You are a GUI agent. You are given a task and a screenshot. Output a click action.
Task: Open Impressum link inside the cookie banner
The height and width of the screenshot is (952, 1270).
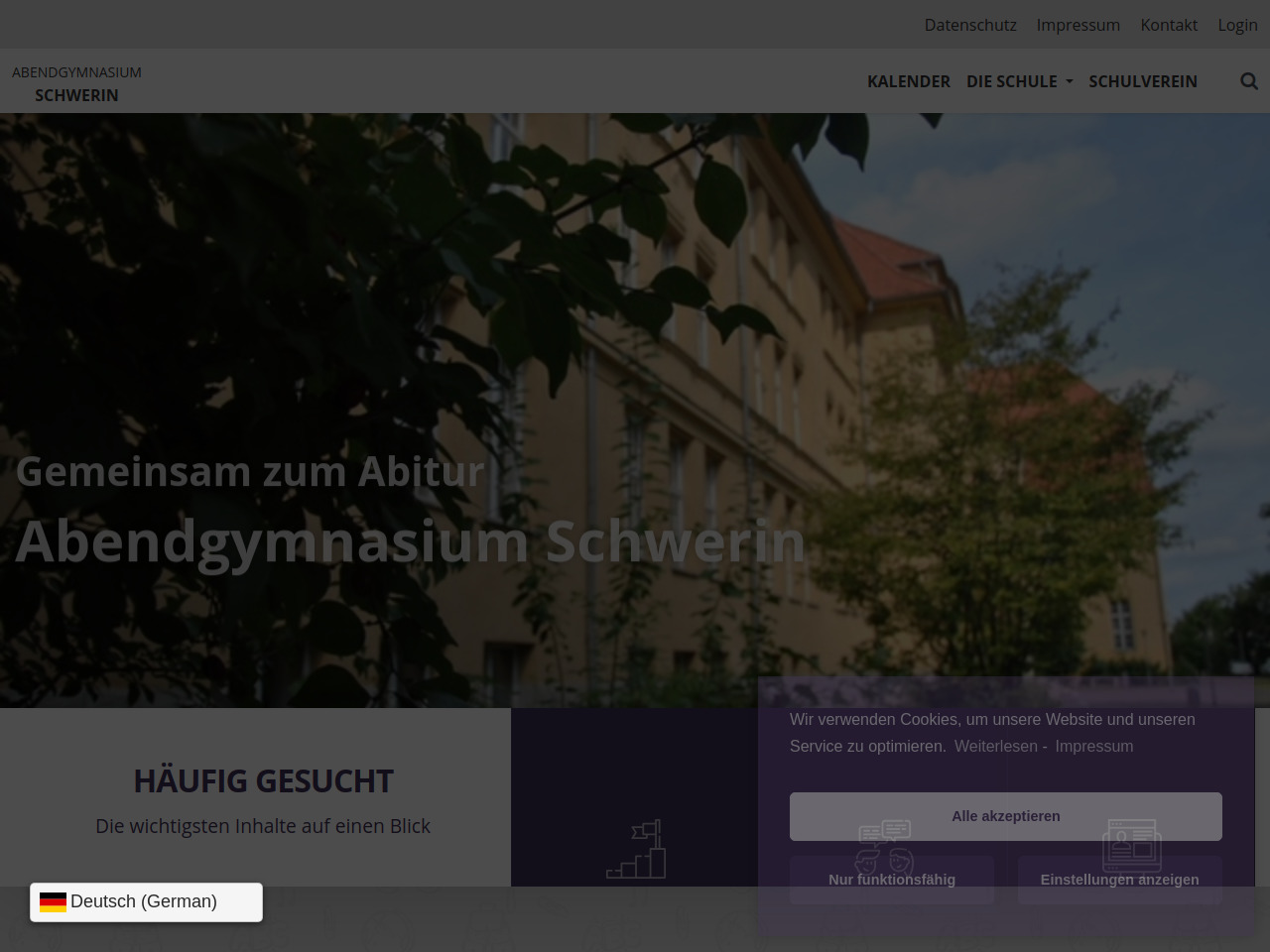click(x=1093, y=746)
